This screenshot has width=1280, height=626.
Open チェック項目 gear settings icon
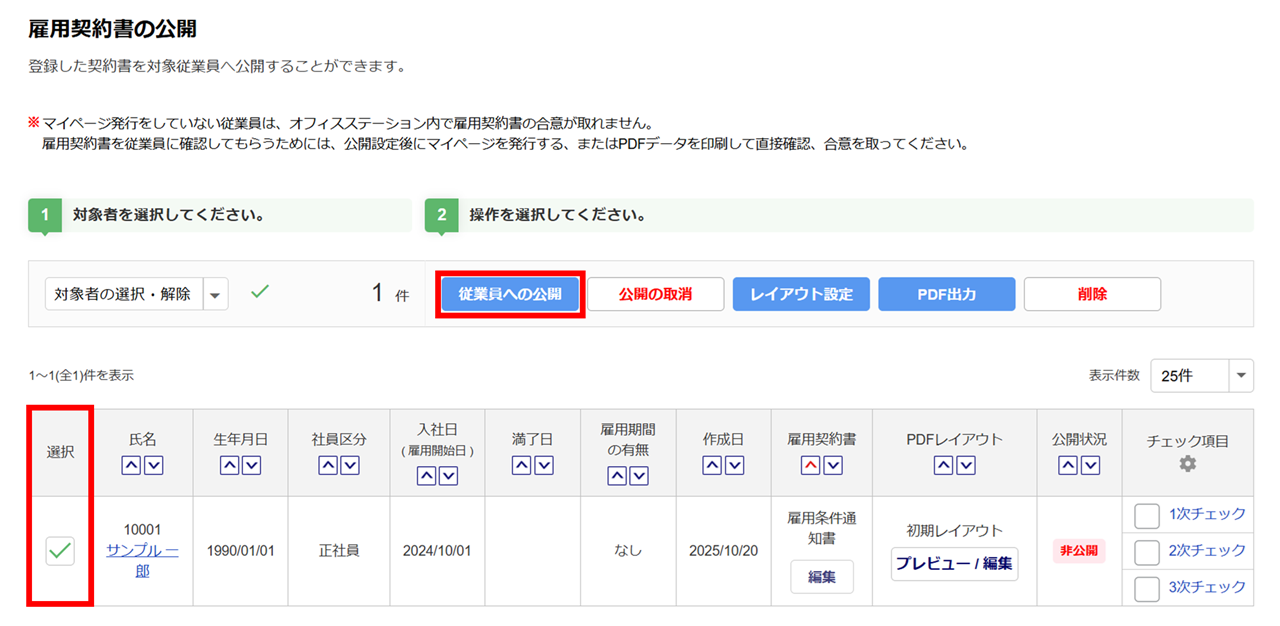(x=1187, y=464)
